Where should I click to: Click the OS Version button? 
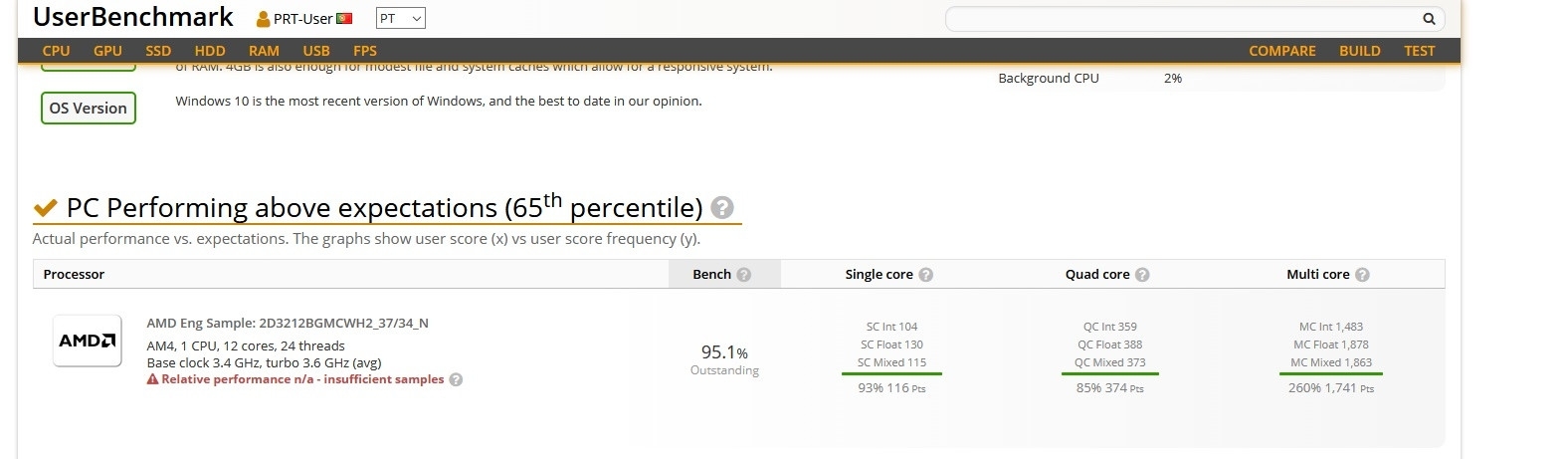[89, 109]
